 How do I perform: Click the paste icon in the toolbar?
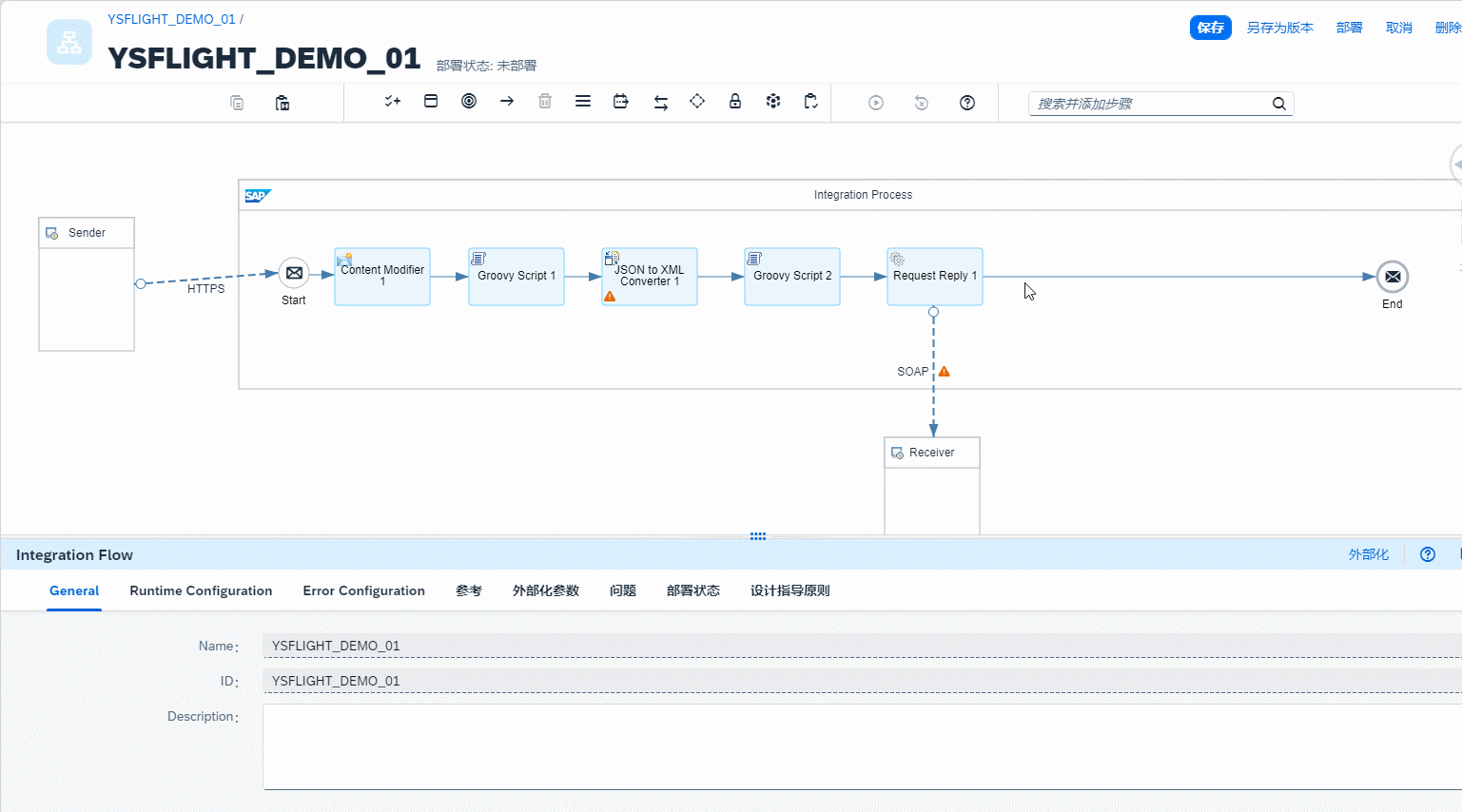point(283,103)
